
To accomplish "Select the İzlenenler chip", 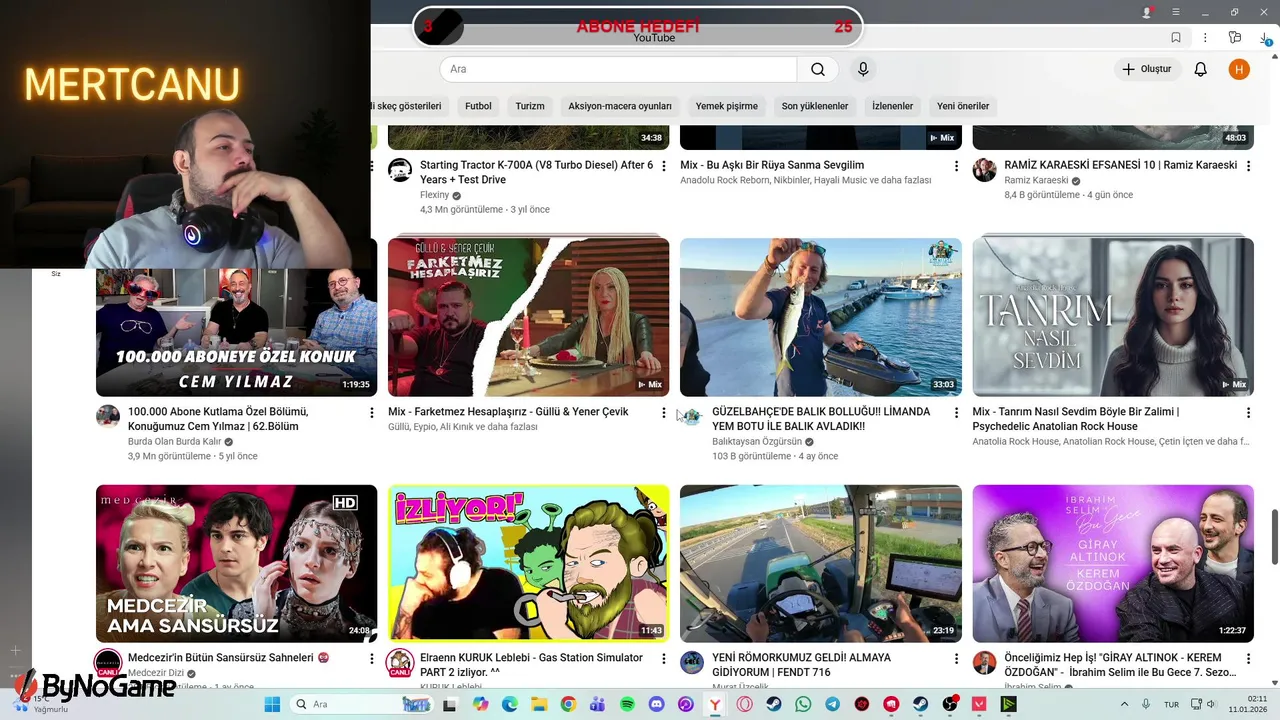I will (x=892, y=106).
